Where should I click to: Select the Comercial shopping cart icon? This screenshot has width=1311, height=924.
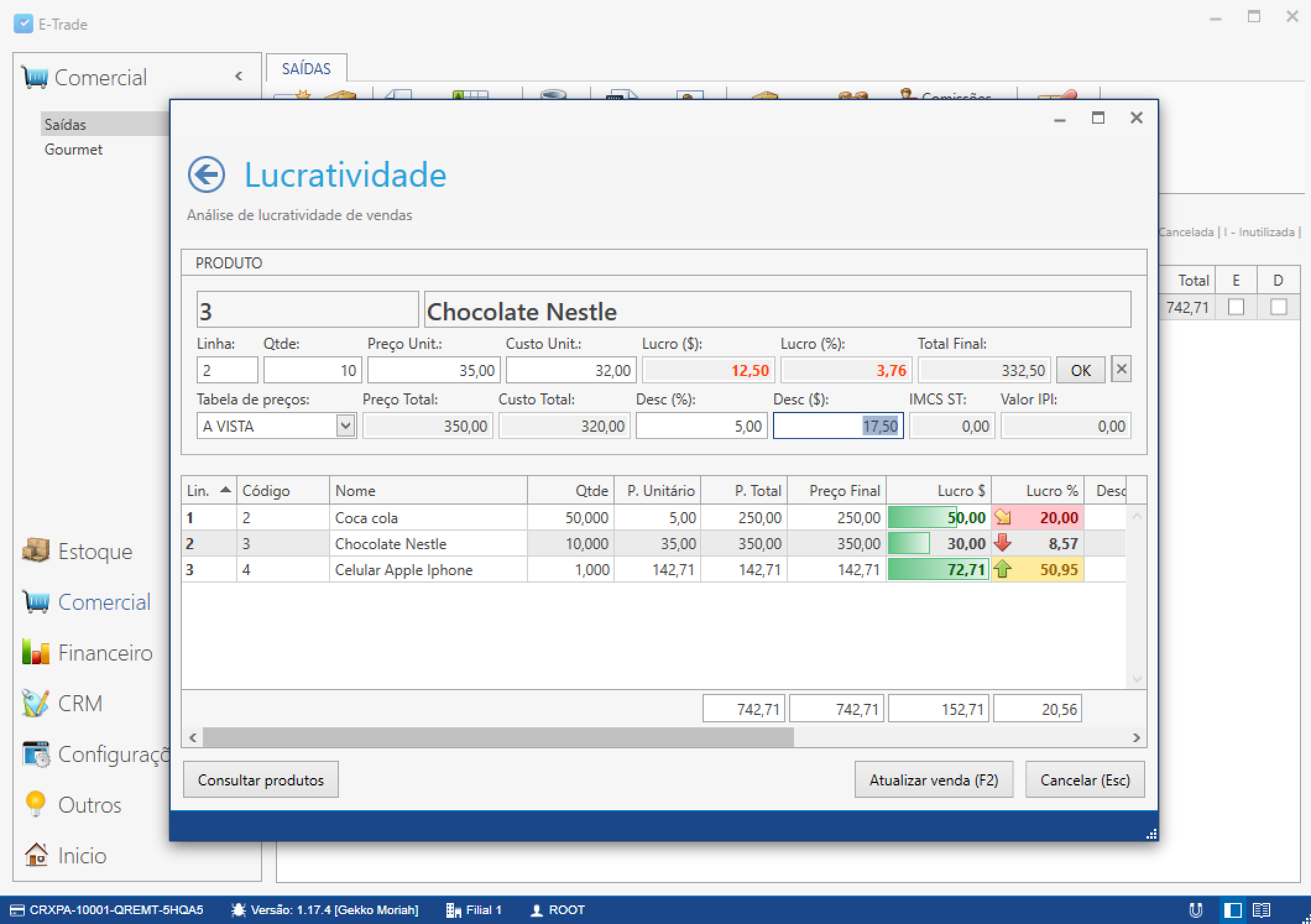tap(36, 601)
